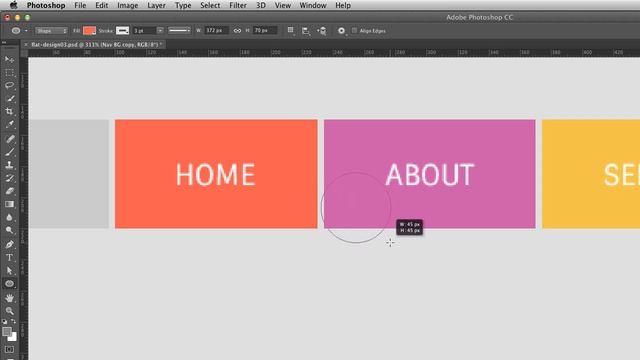Click the Ellipse tool preset icon
This screenshot has height=360, width=640.
pos(16,31)
